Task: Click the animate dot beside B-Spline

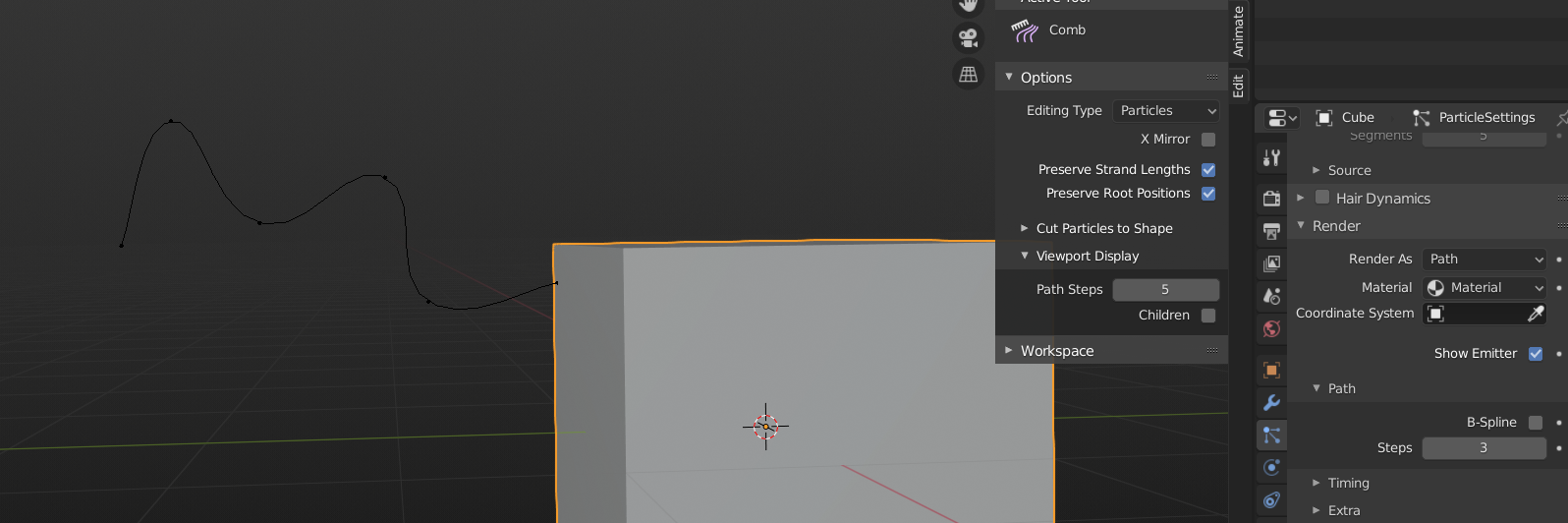Action: point(1559,423)
